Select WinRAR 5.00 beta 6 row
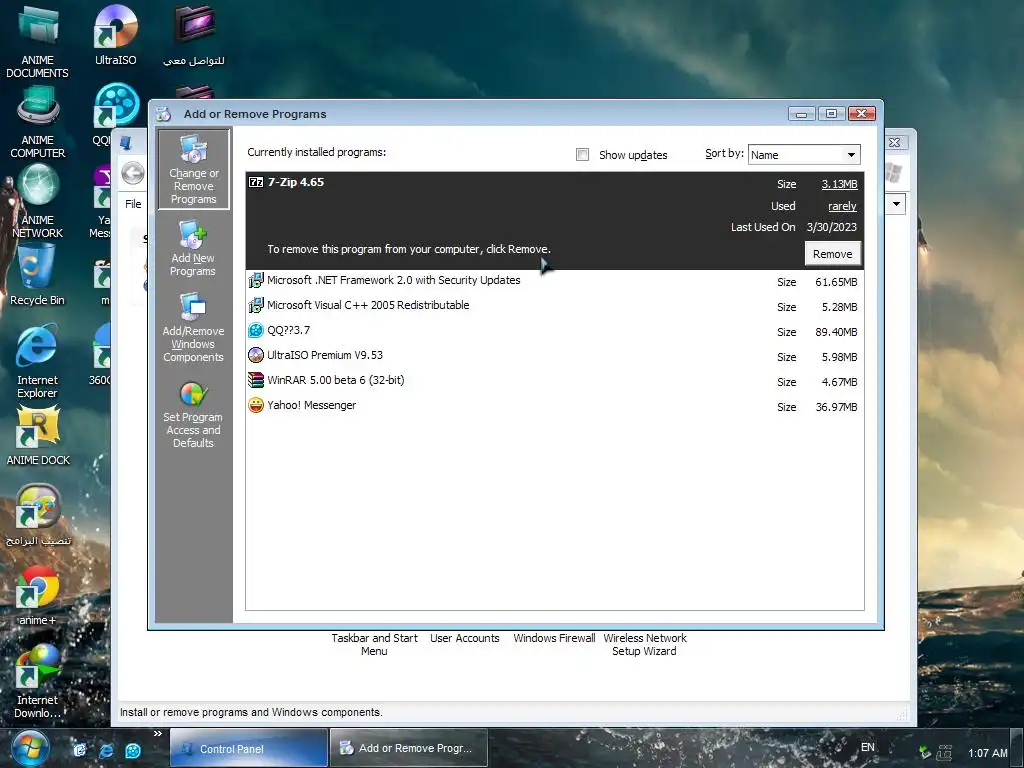Screen dimensions: 1024x768 554,381
